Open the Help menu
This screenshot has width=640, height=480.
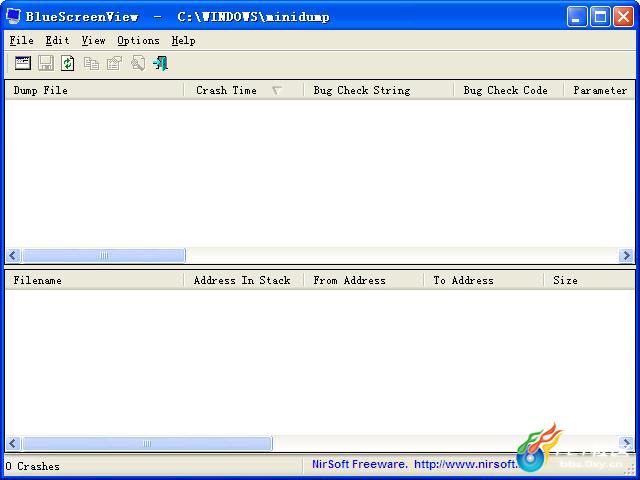coord(183,40)
